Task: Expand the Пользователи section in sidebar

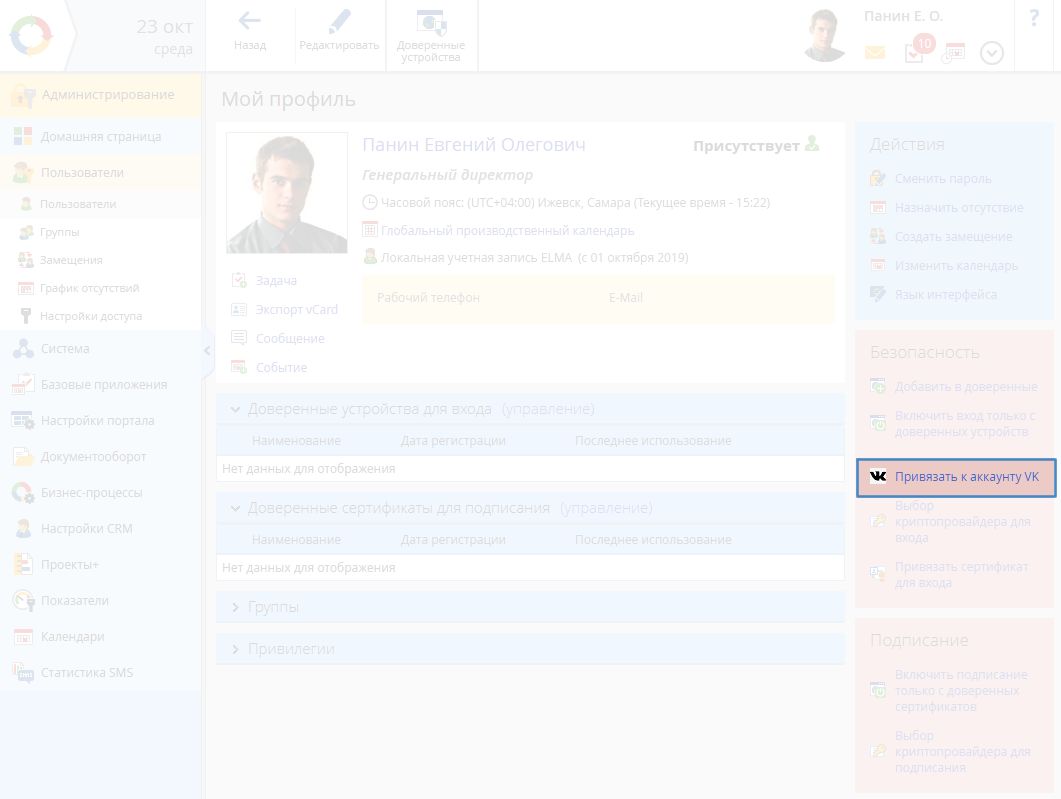Action: [101, 173]
